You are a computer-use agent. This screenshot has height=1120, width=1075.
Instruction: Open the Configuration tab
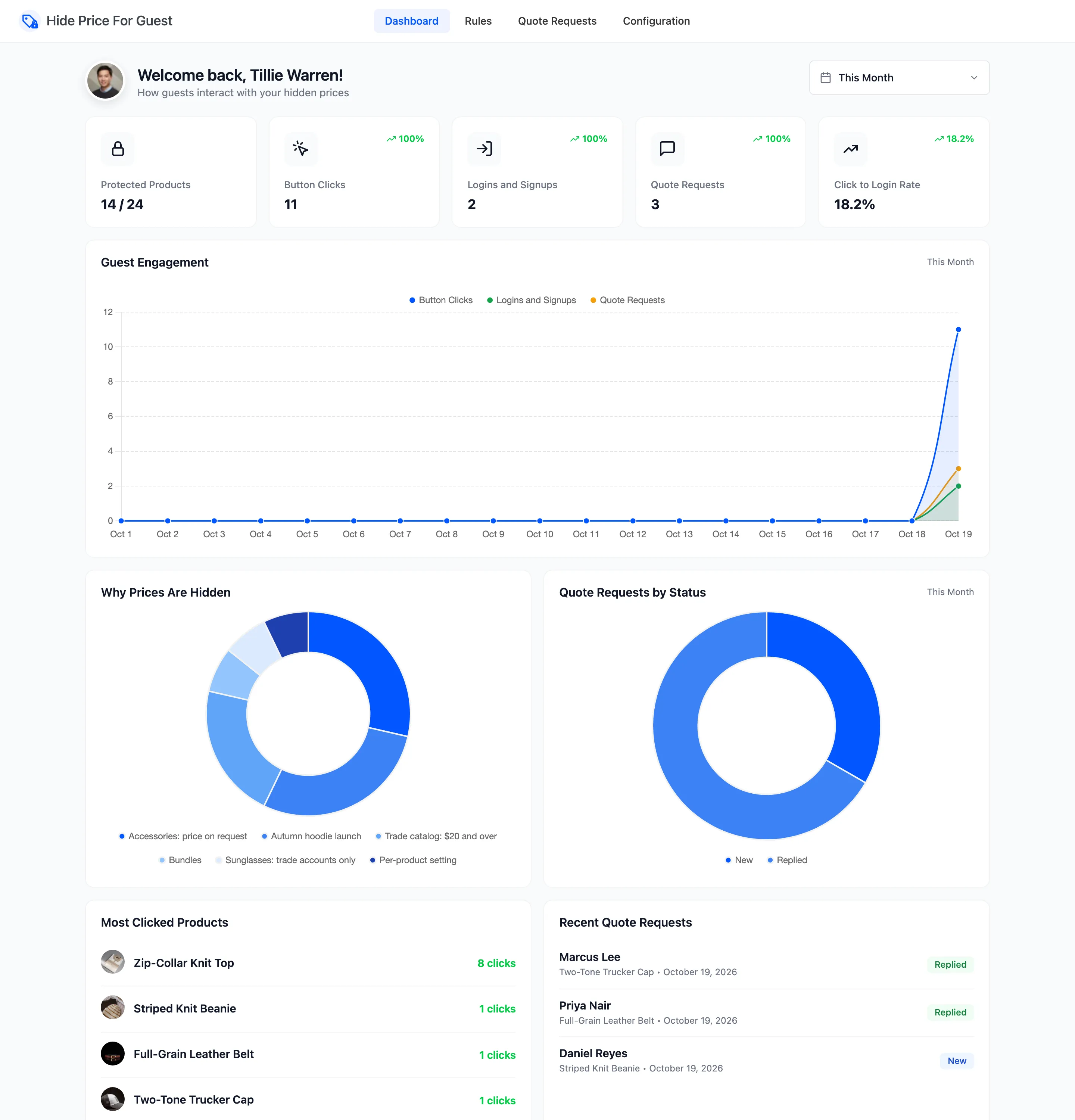(x=656, y=21)
